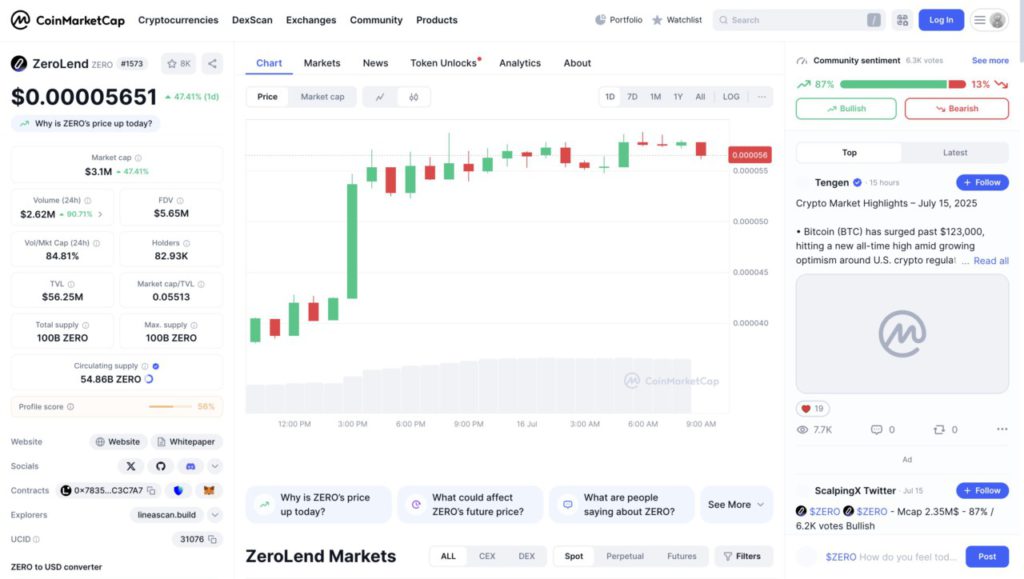Copy the UCID 31076 value
The height and width of the screenshot is (579, 1024).
coord(212,539)
